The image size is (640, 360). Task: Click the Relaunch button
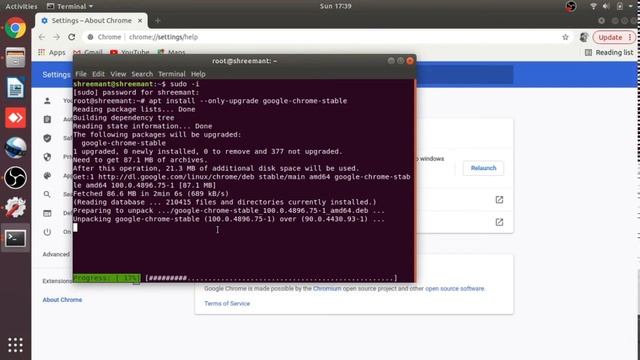(x=483, y=168)
